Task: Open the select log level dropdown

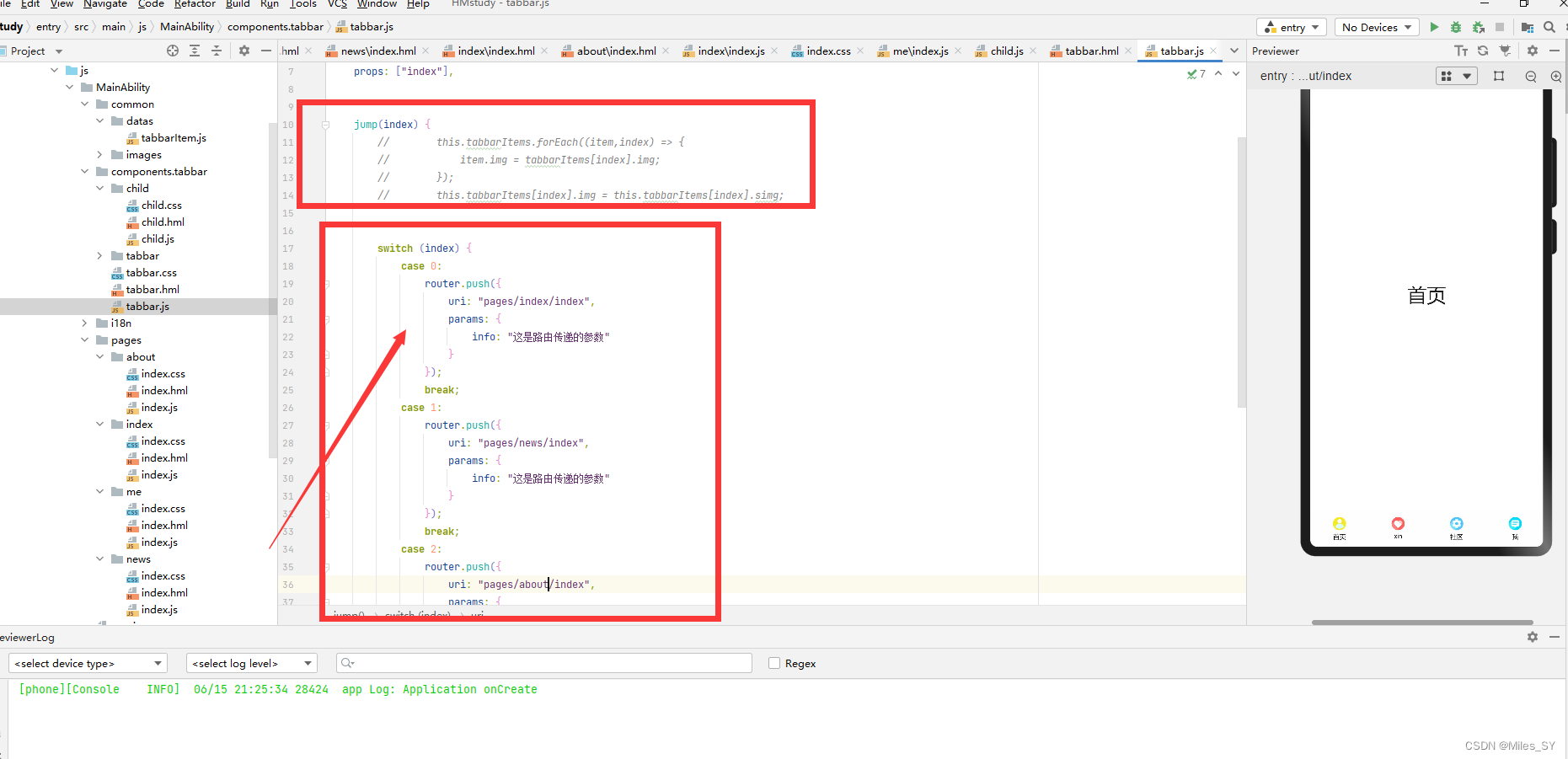Action: (x=252, y=663)
